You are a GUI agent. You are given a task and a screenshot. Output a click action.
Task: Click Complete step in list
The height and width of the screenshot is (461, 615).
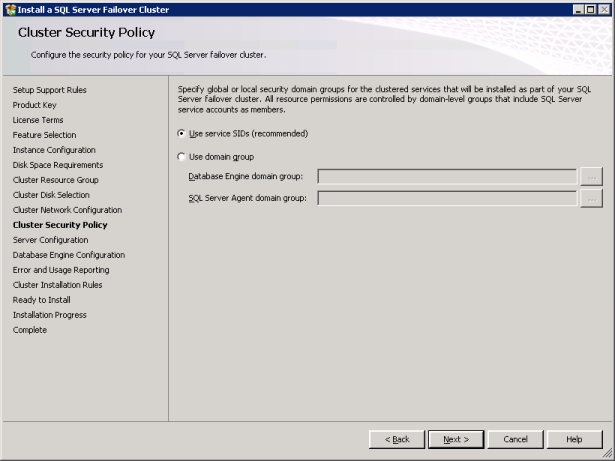(x=30, y=330)
